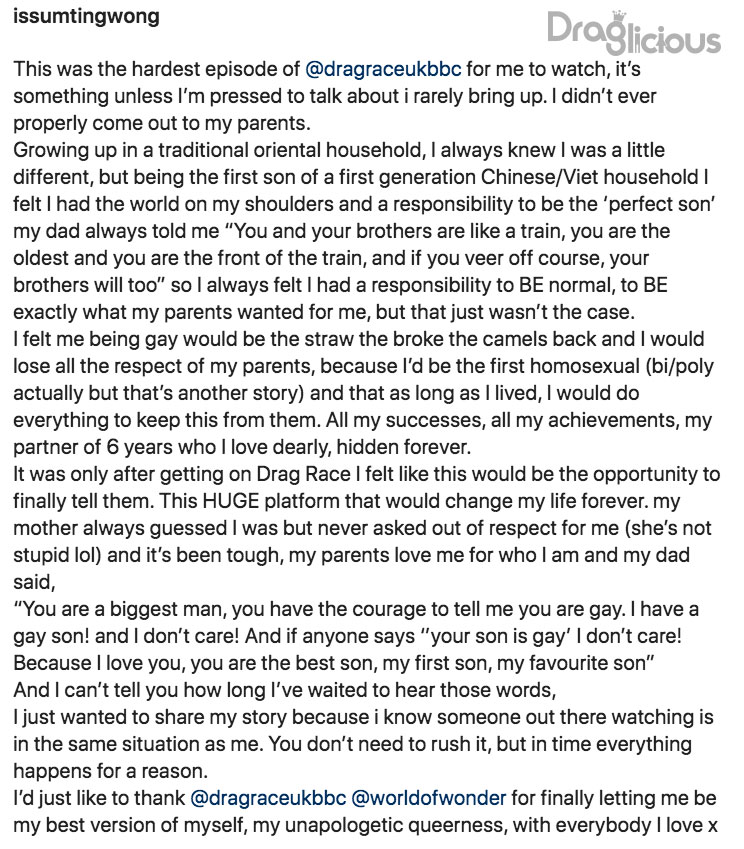Click the line 'properly come out to my parents.'

[162, 123]
